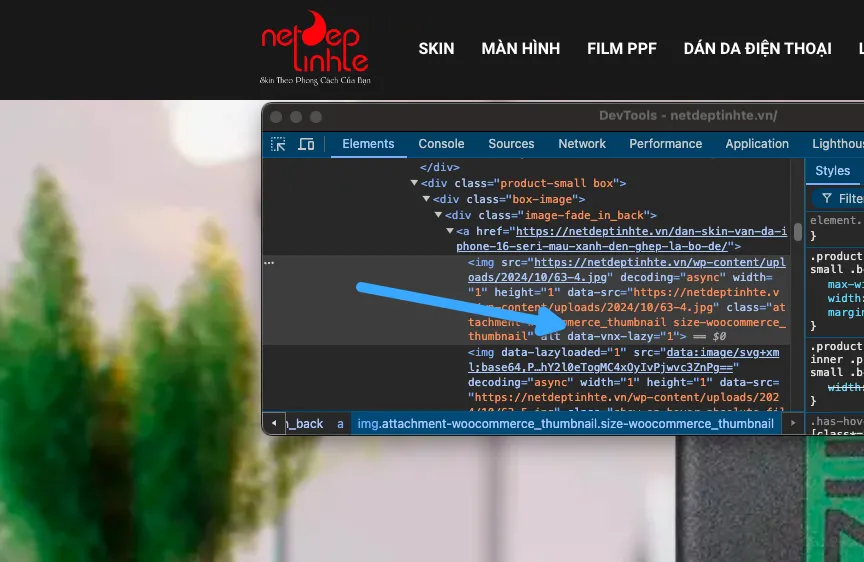Switch to the Elements tab
The height and width of the screenshot is (562, 864).
368,144
